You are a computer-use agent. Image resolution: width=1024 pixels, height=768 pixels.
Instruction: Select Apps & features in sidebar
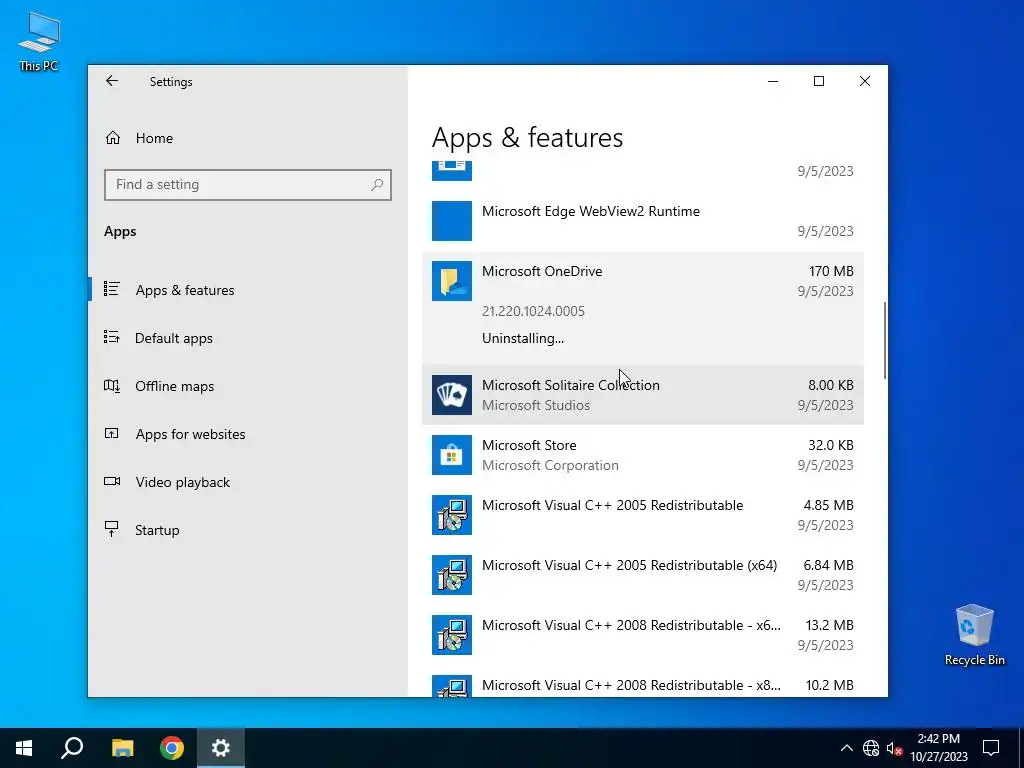pos(185,290)
